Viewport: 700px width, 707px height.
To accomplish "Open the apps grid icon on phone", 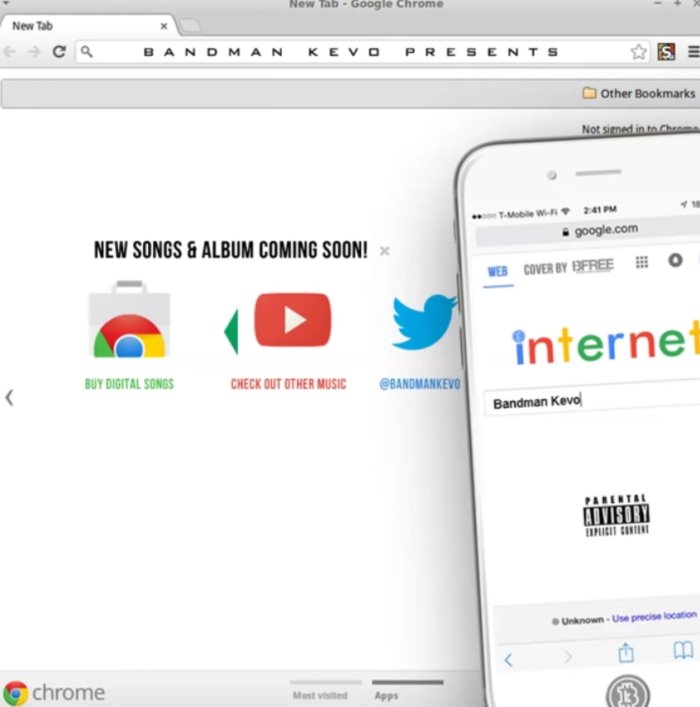I will pos(642,262).
